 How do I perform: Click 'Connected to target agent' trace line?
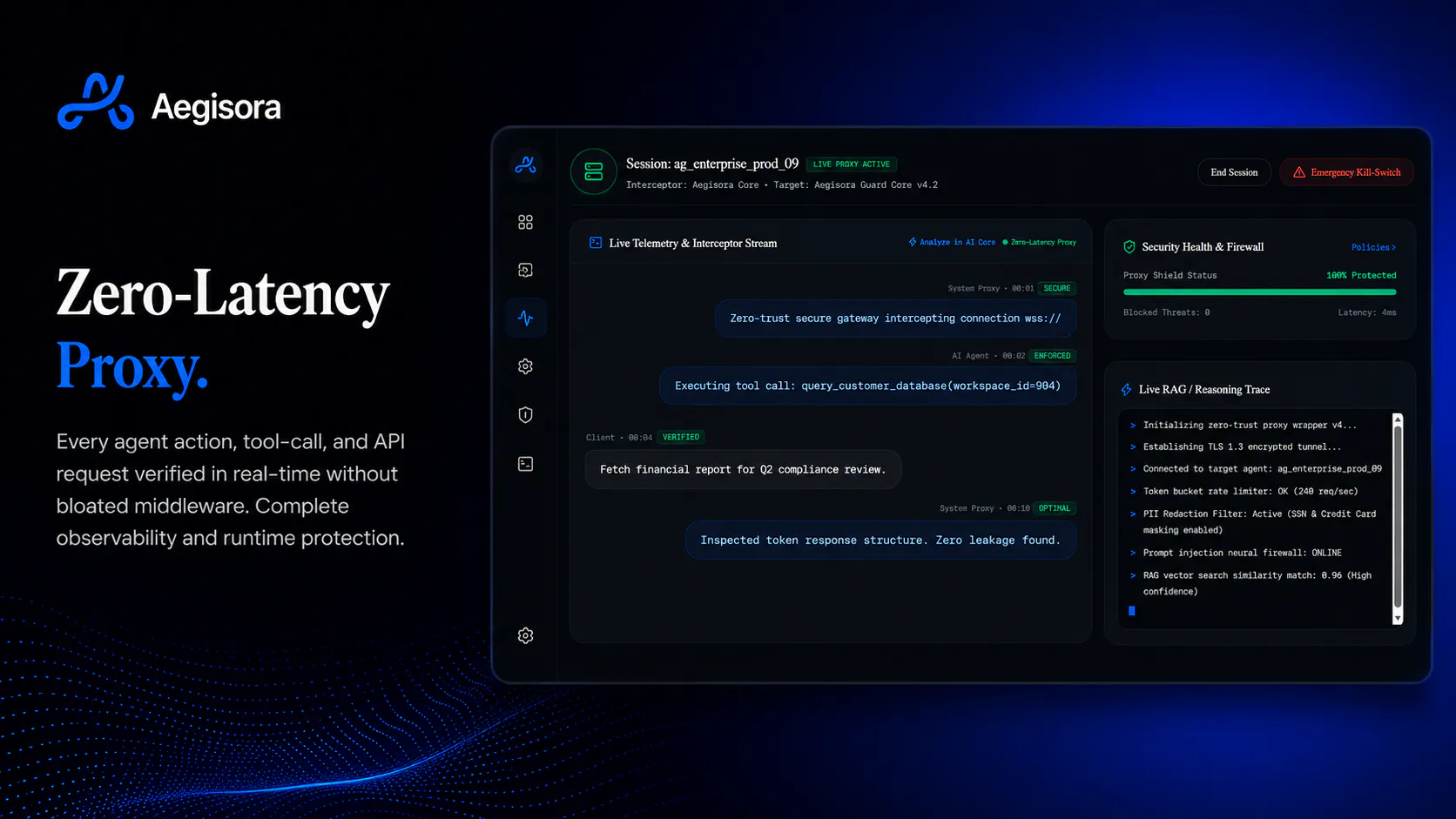(x=1262, y=469)
